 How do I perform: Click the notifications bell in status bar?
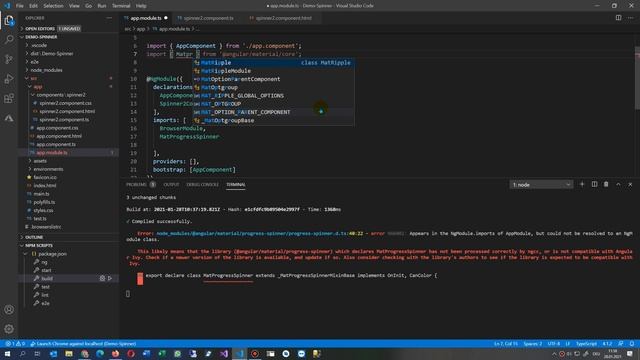[631, 344]
